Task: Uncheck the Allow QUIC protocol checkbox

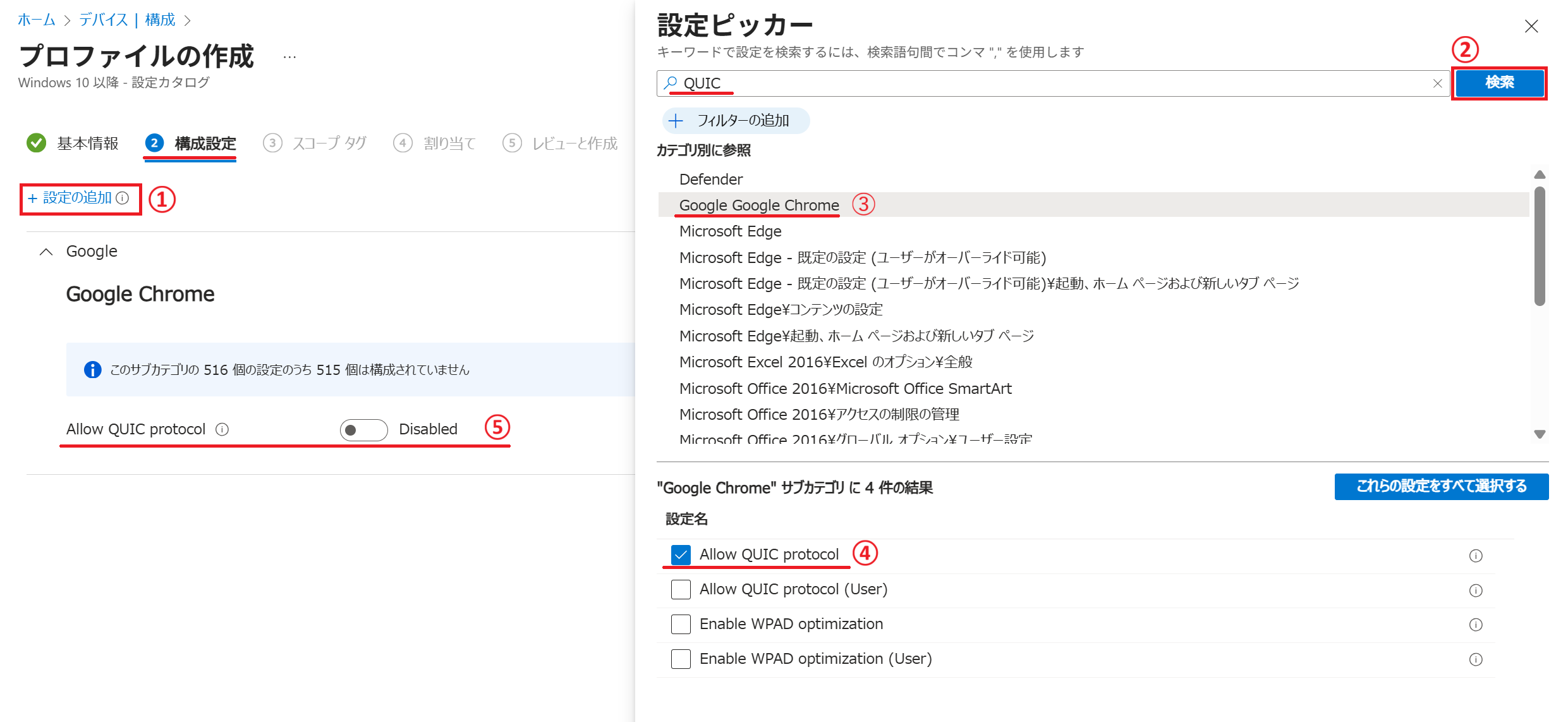Action: [681, 554]
